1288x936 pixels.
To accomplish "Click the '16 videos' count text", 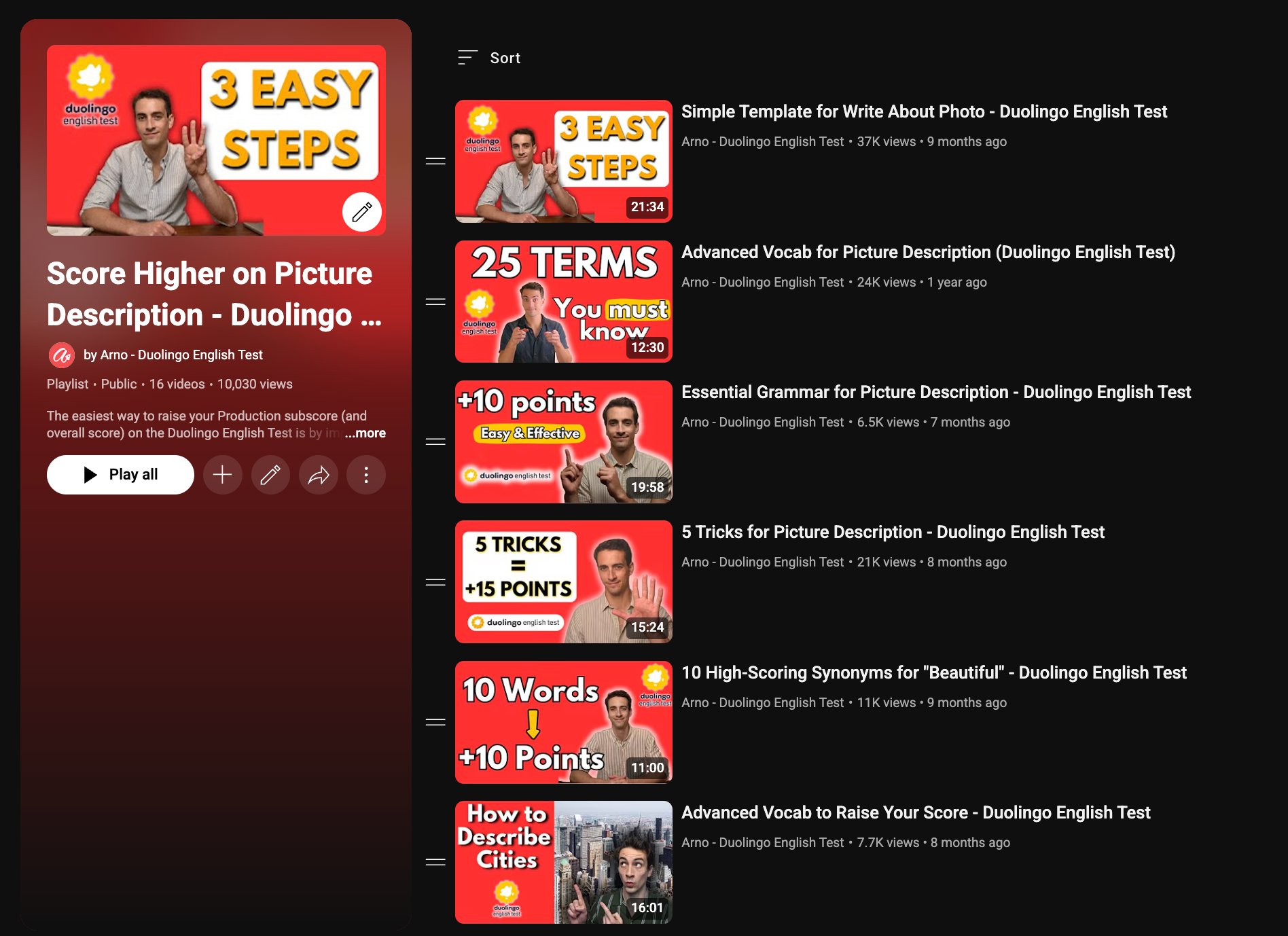I will (177, 384).
